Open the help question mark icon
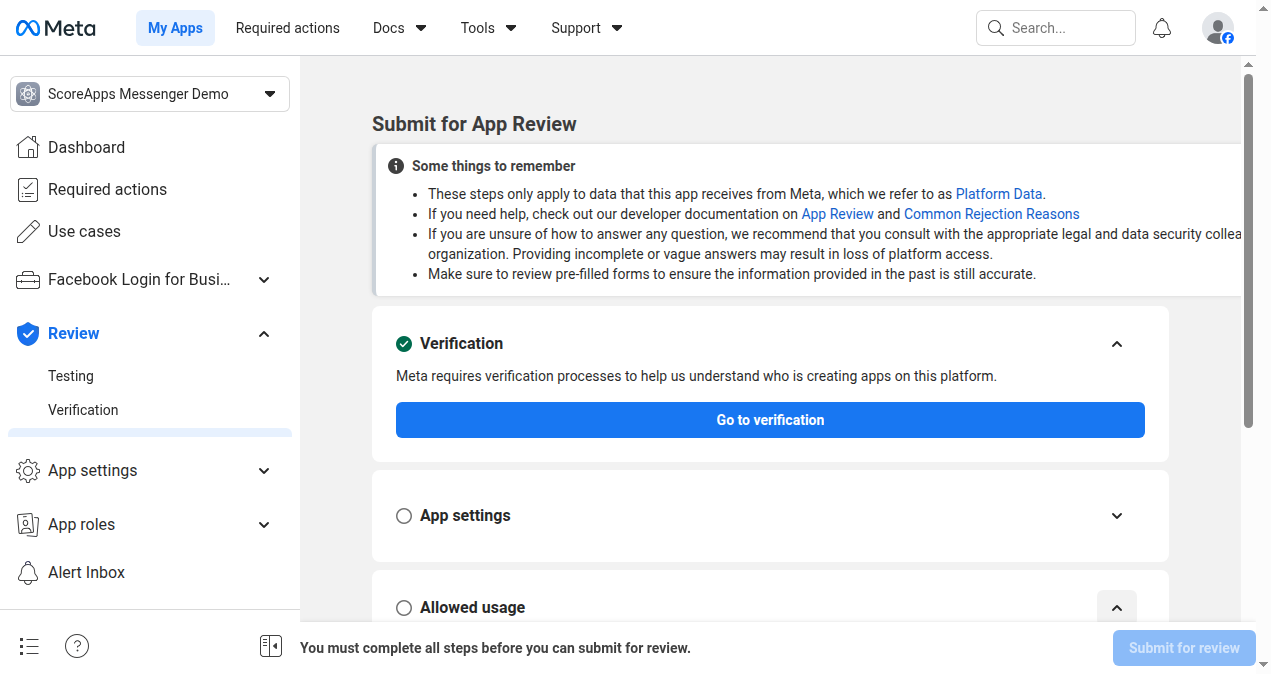Viewport: 1271px width, 674px height. 77,646
